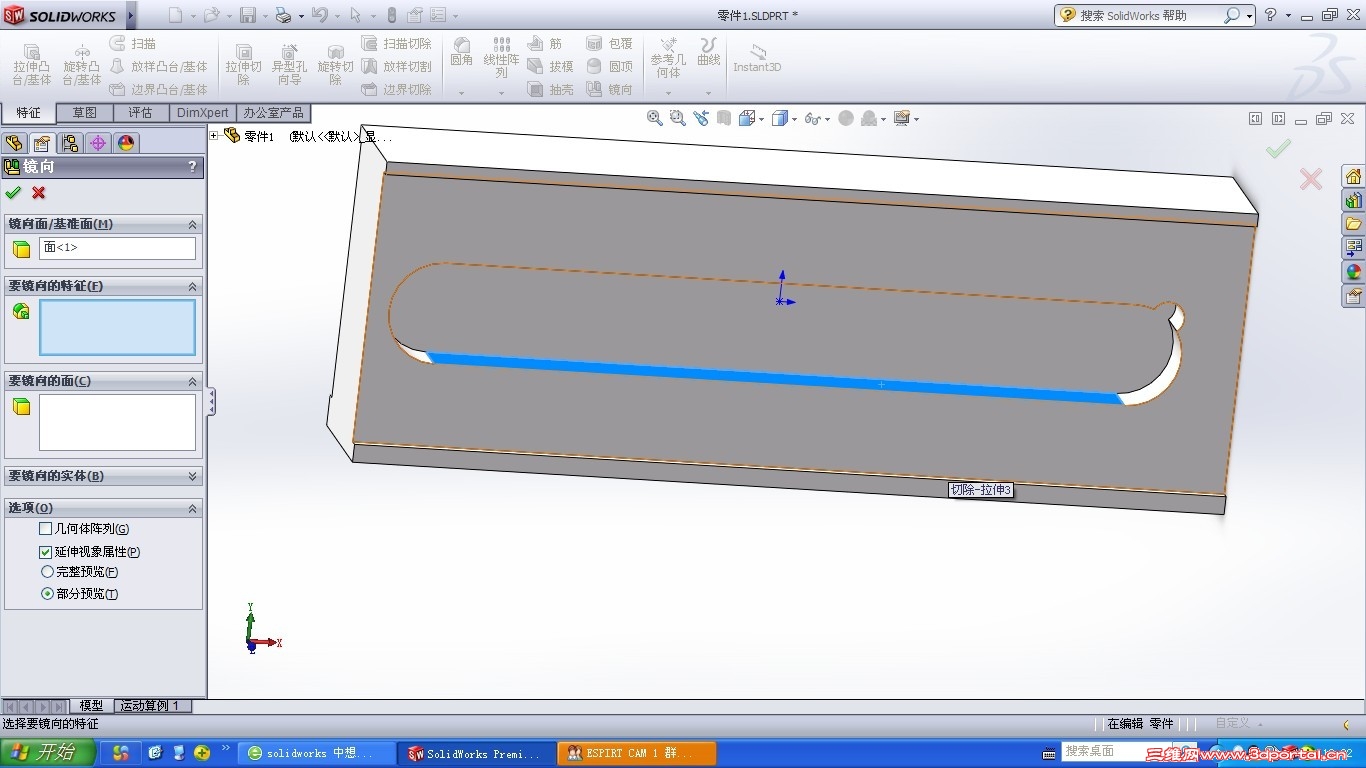Viewport: 1366px width, 768px height.
Task: Click the 拉伸切除 extruded cut tool
Action: [x=243, y=65]
